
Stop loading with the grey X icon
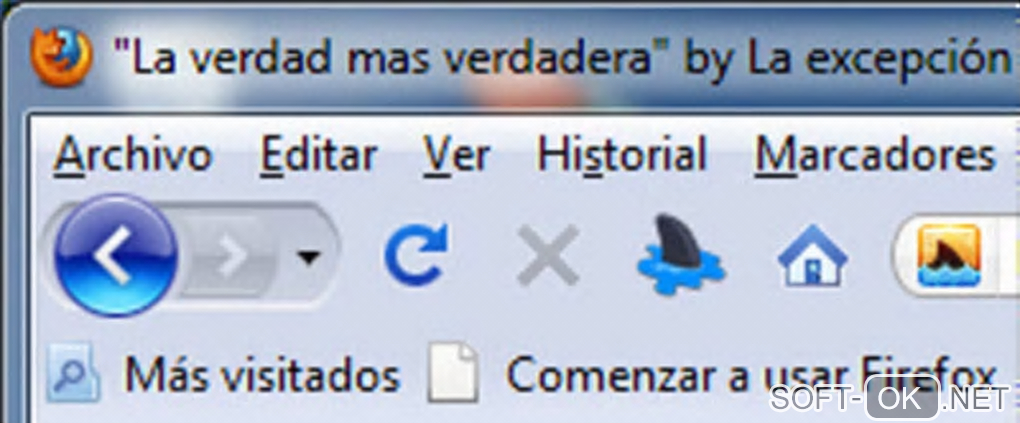point(548,254)
